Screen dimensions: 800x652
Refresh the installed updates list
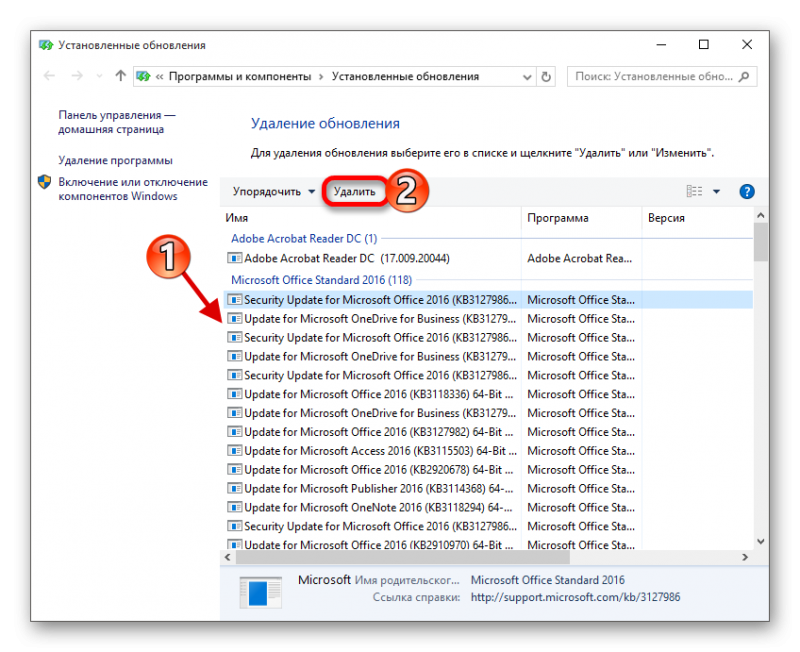(x=546, y=77)
